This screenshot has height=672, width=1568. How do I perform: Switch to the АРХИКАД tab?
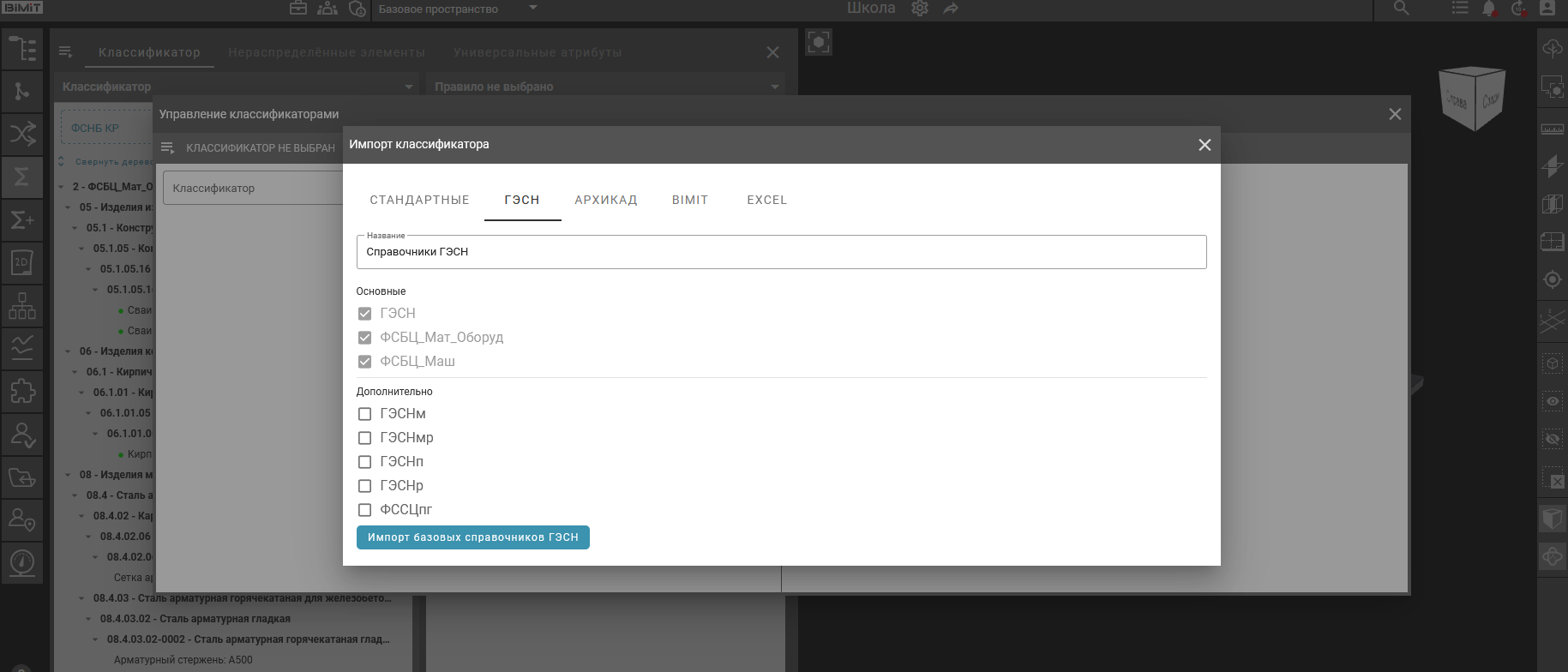[x=606, y=200]
